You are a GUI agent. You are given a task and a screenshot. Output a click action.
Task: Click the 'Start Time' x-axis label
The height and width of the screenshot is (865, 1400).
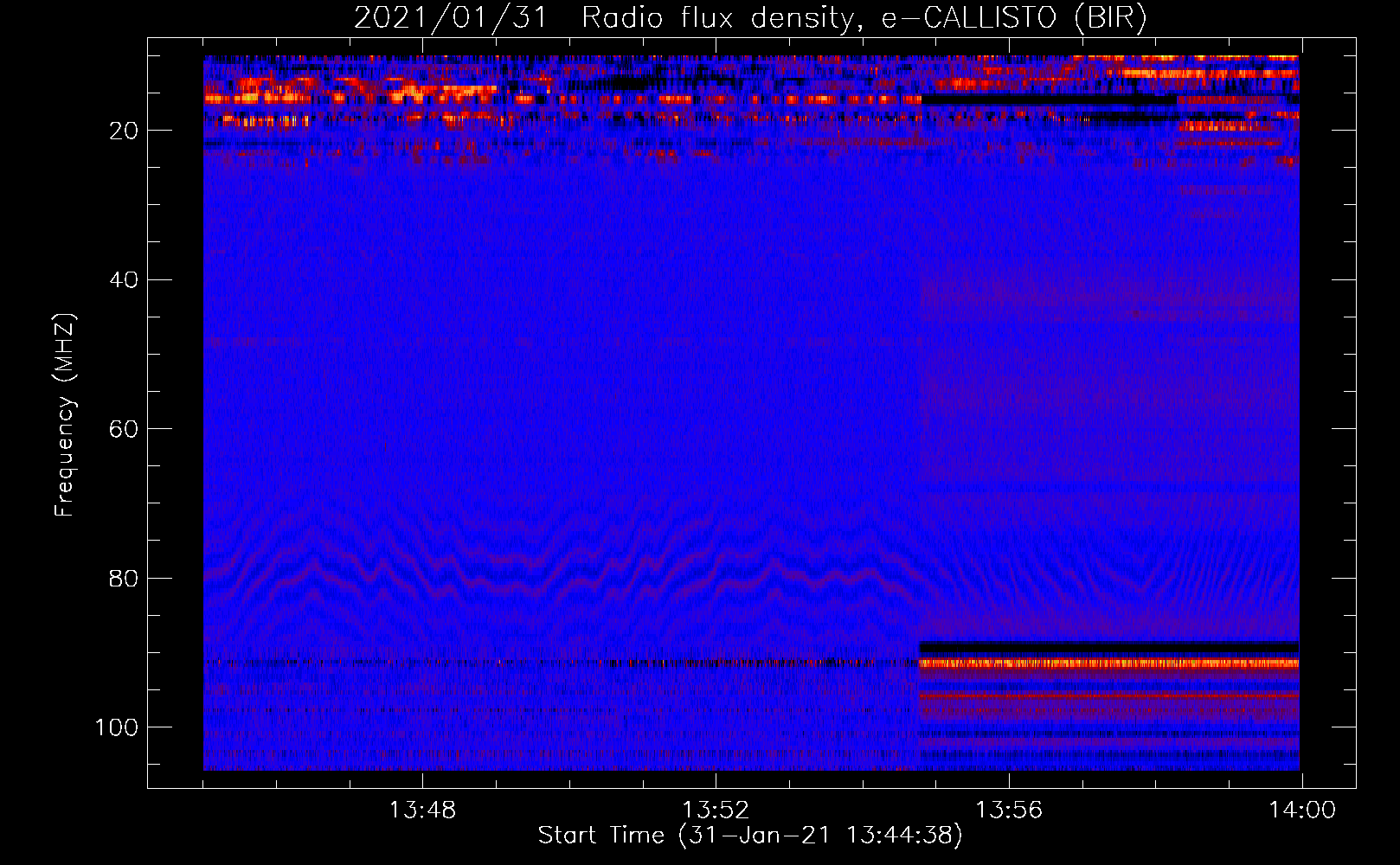coord(750,836)
